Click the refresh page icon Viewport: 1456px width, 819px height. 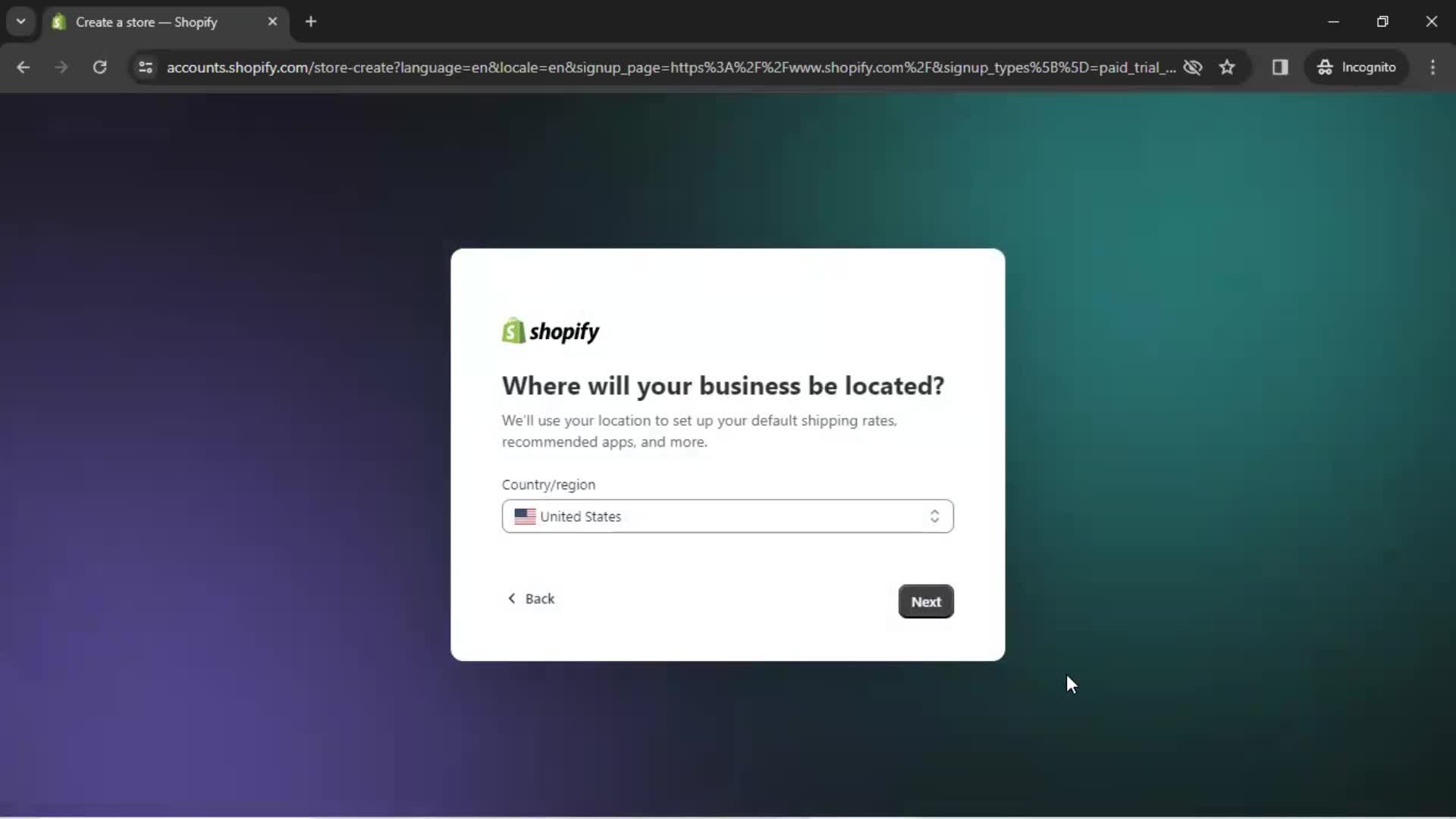coord(99,67)
